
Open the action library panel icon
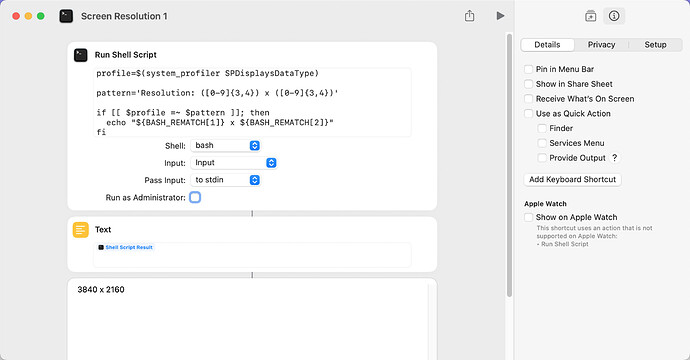pyautogui.click(x=591, y=16)
